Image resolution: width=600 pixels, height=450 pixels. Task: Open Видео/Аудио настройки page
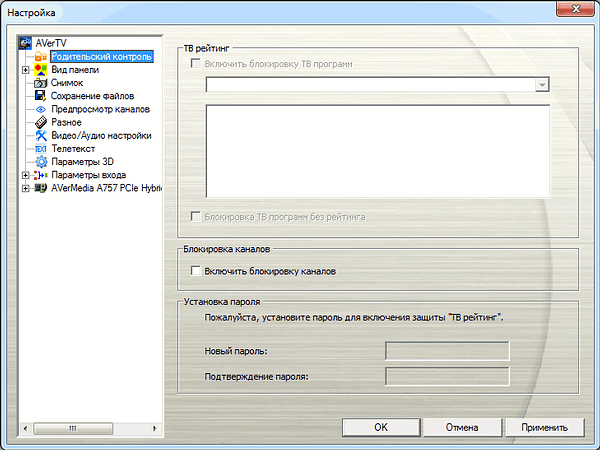[x=101, y=135]
